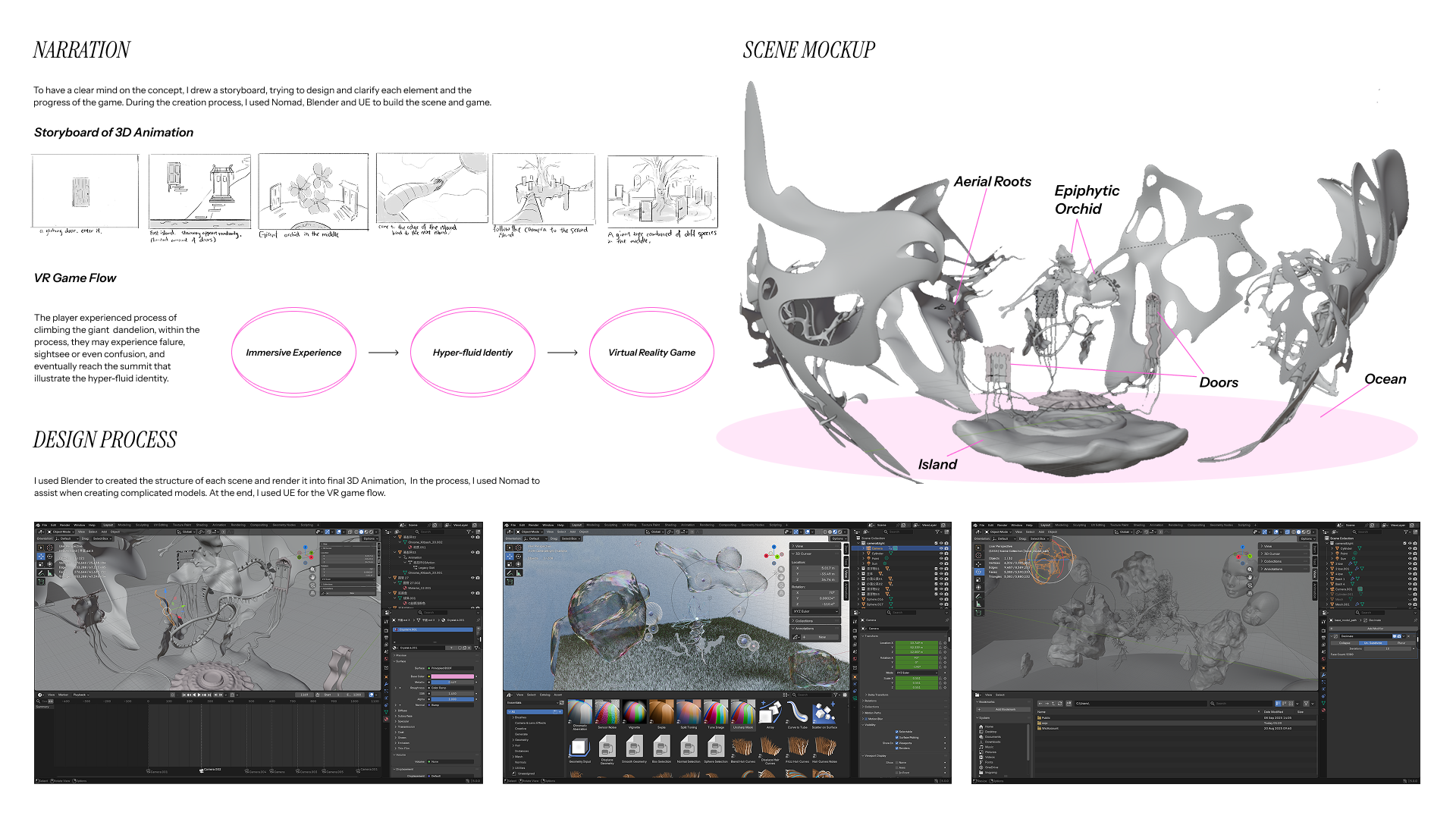The height and width of the screenshot is (819, 1456).
Task: Click the asset browser settings gear icon
Action: click(845, 695)
